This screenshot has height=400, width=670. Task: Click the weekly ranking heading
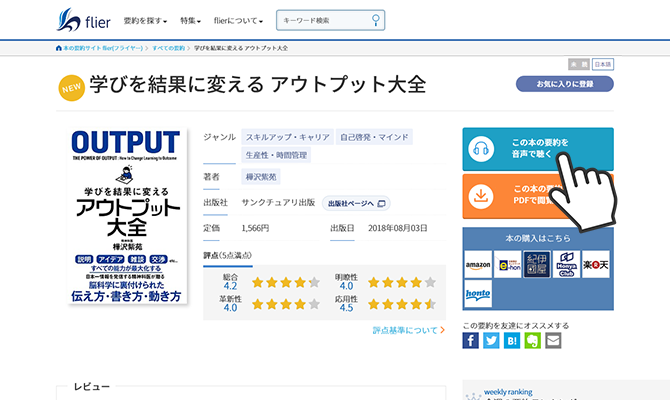point(508,392)
